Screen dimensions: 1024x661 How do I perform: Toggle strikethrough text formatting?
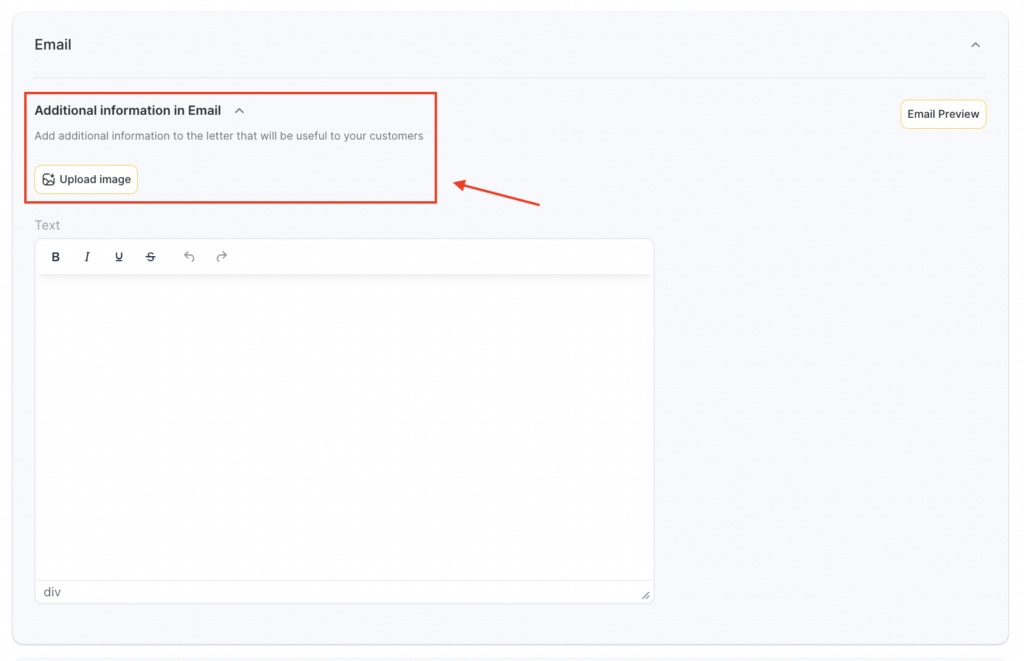click(151, 257)
